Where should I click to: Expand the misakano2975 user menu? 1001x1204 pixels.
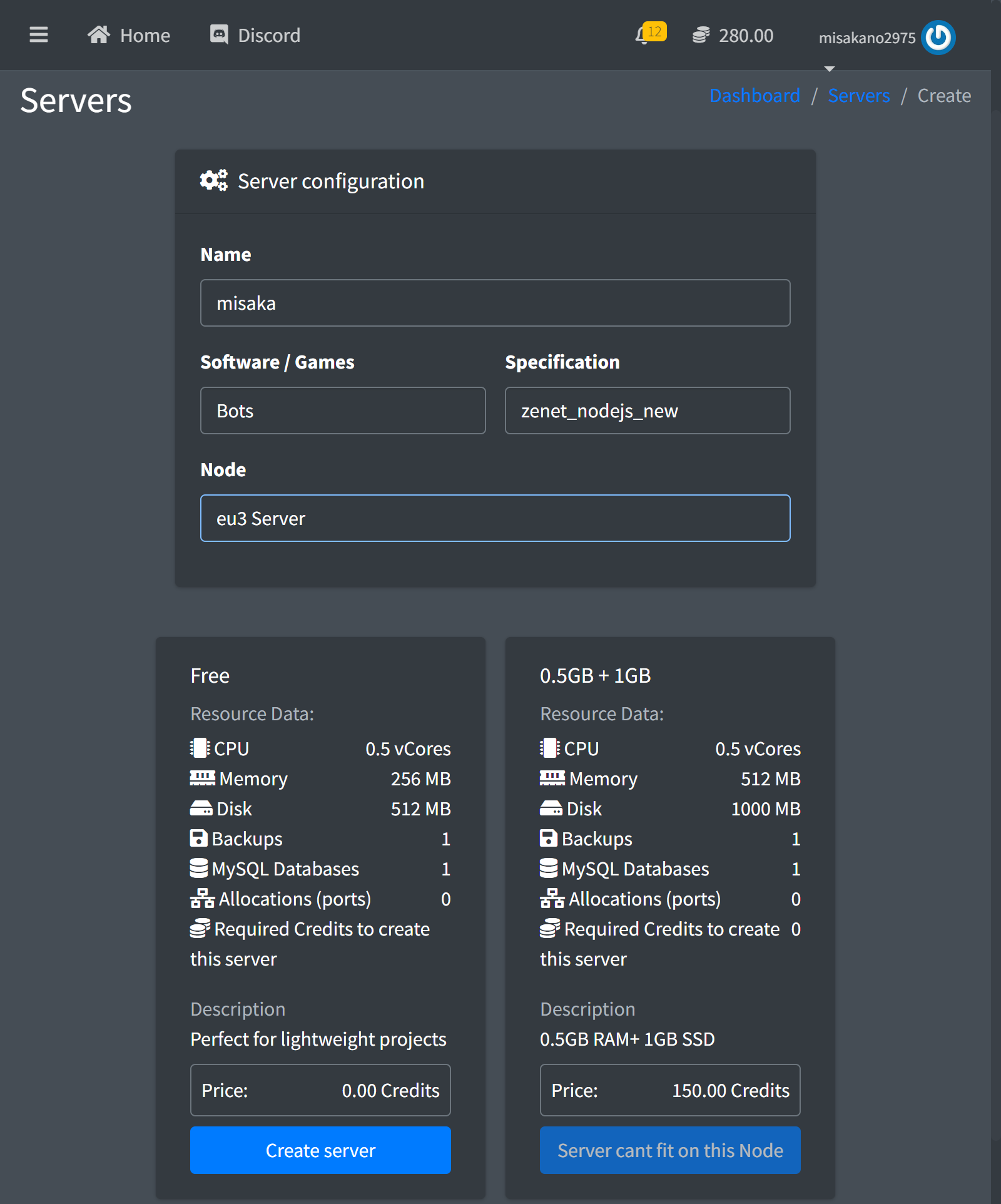[866, 38]
